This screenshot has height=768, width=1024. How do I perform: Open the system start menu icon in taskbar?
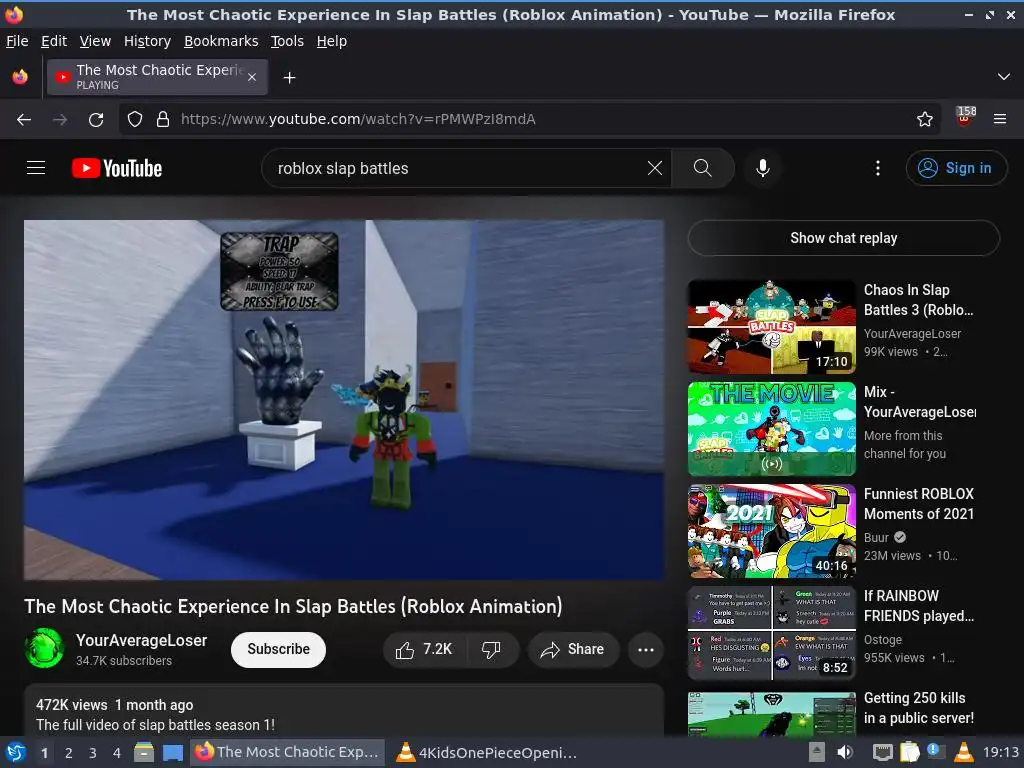coord(16,752)
